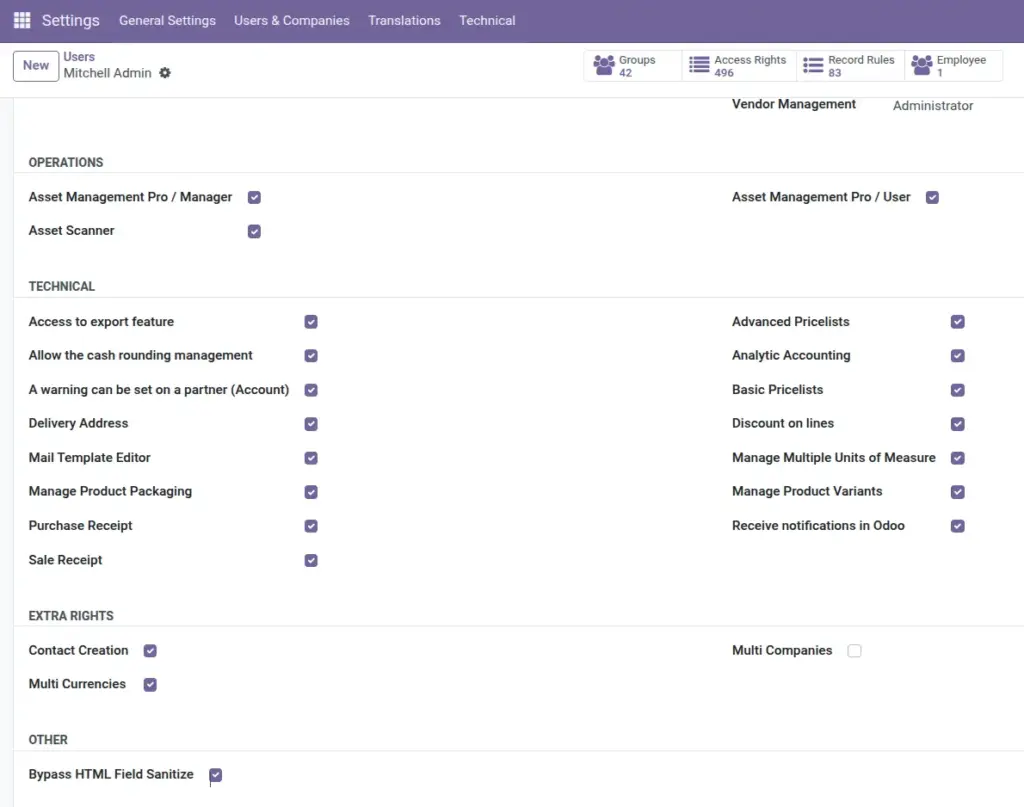Open Employee 1 stat button
Viewport: 1024px width, 807px height.
tap(953, 66)
